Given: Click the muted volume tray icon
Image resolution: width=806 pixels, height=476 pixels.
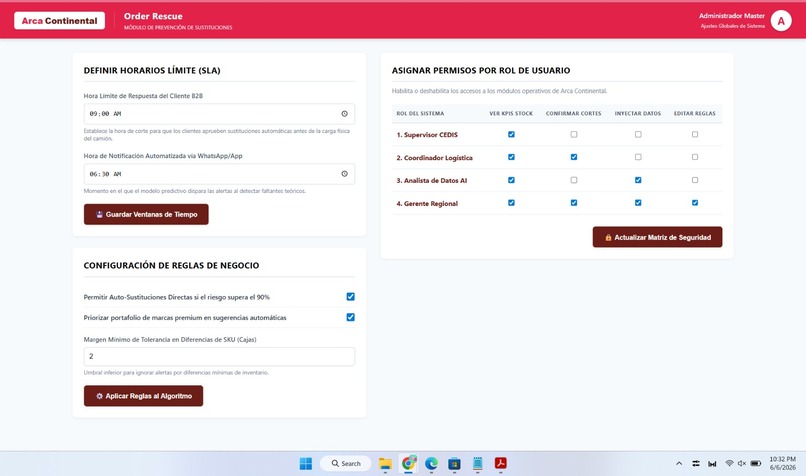Looking at the screenshot, I should click(742, 463).
